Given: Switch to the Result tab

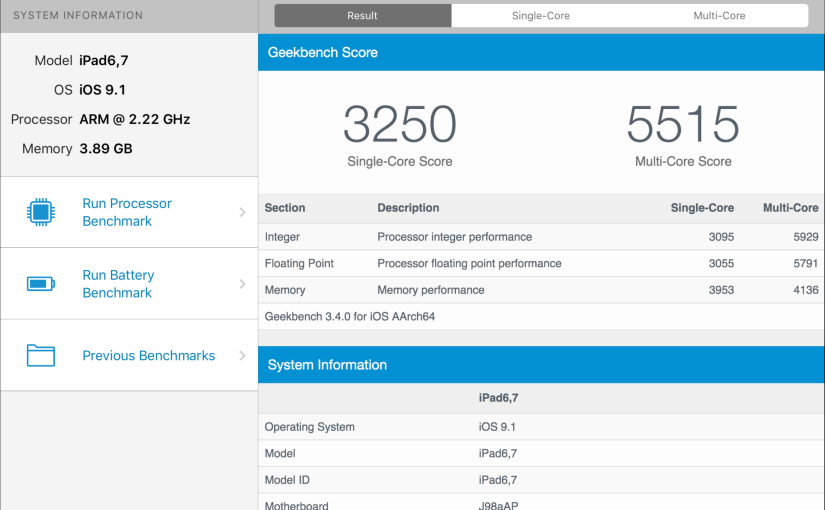Looking at the screenshot, I should click(x=362, y=16).
